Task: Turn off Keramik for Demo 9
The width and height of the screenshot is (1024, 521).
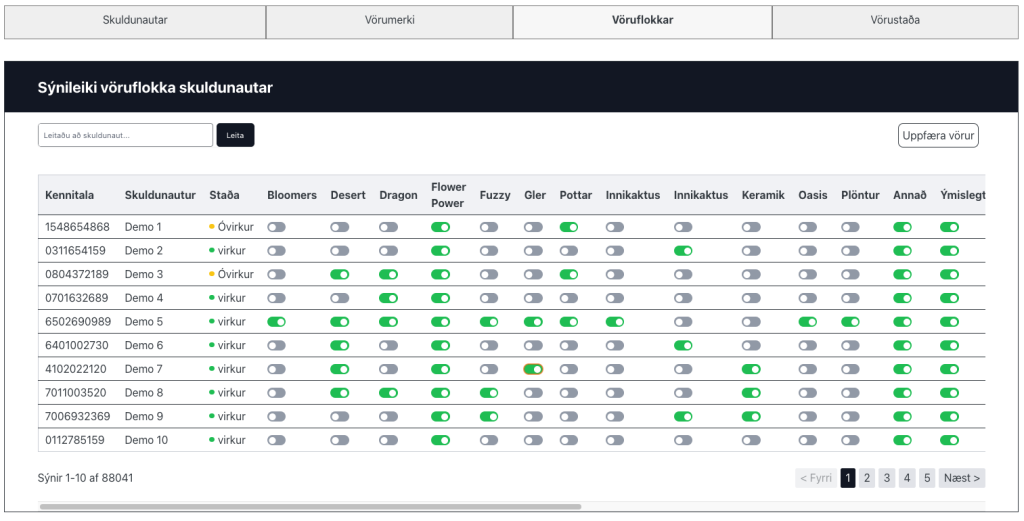Action: pos(751,416)
